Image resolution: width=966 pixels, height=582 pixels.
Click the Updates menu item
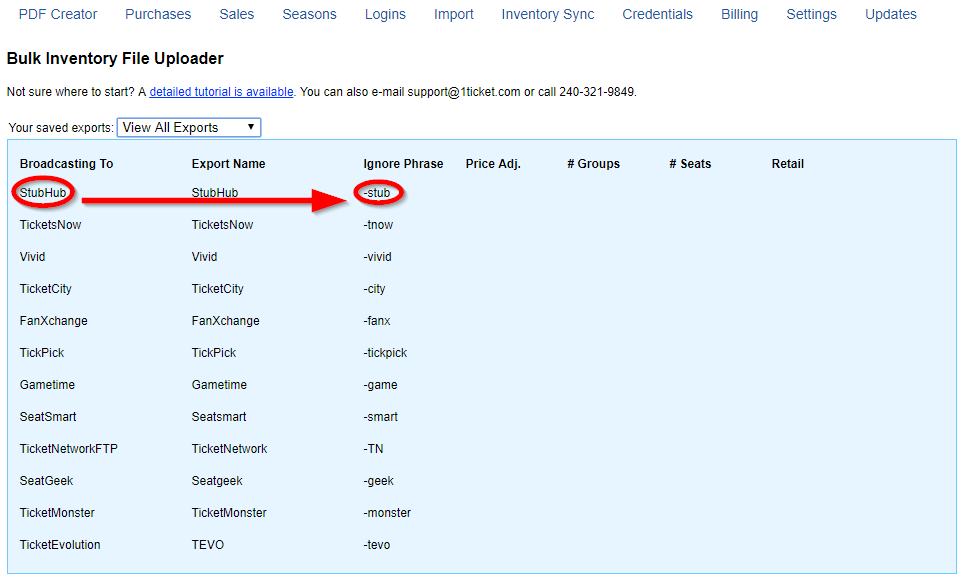[x=891, y=14]
